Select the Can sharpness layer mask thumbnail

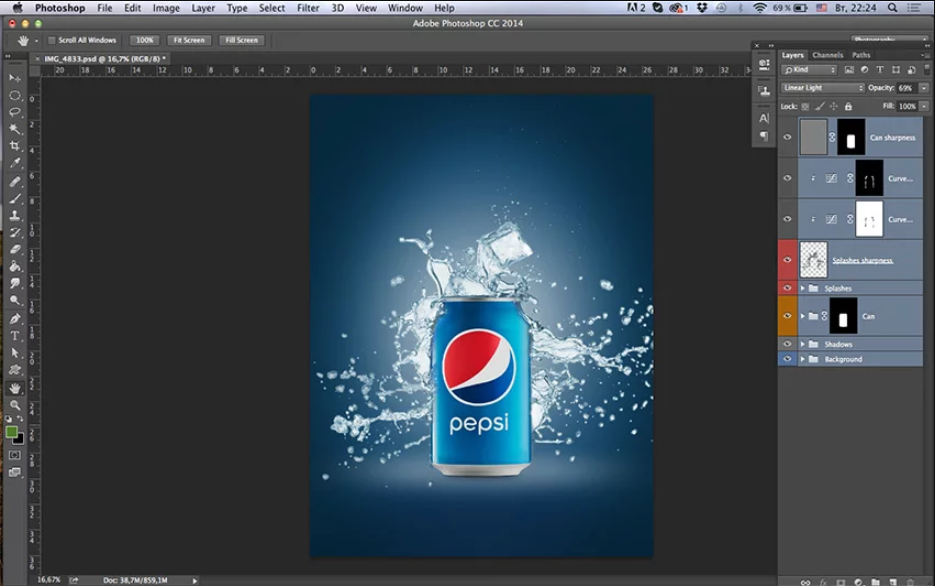coord(851,137)
